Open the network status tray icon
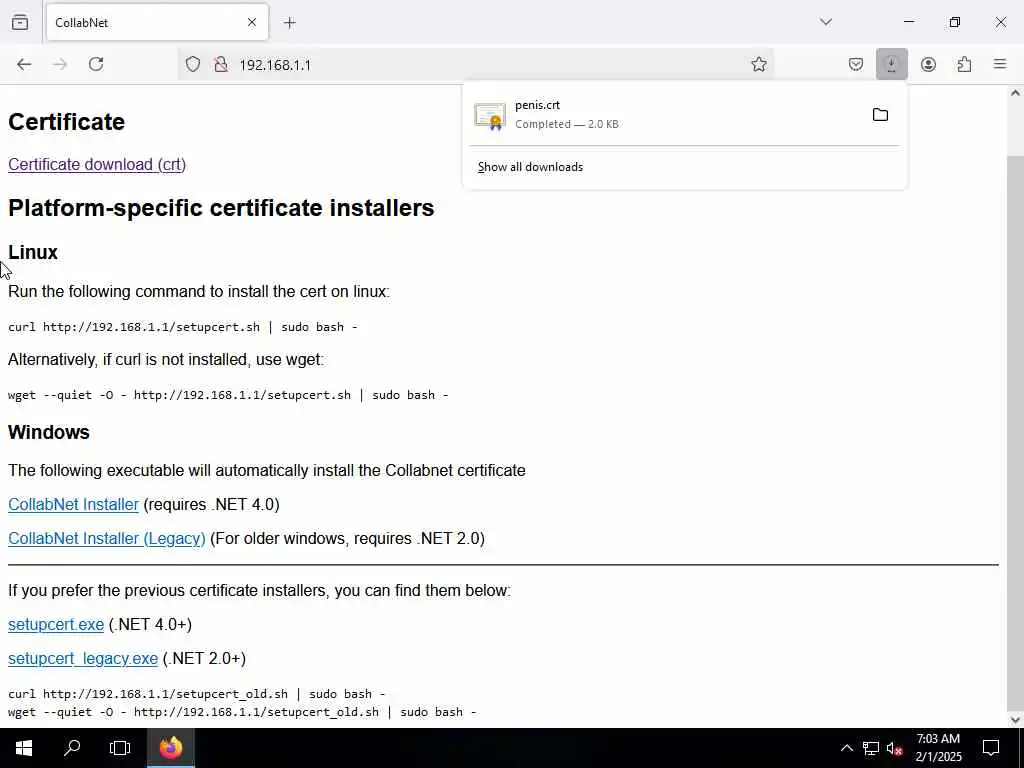 click(x=871, y=748)
